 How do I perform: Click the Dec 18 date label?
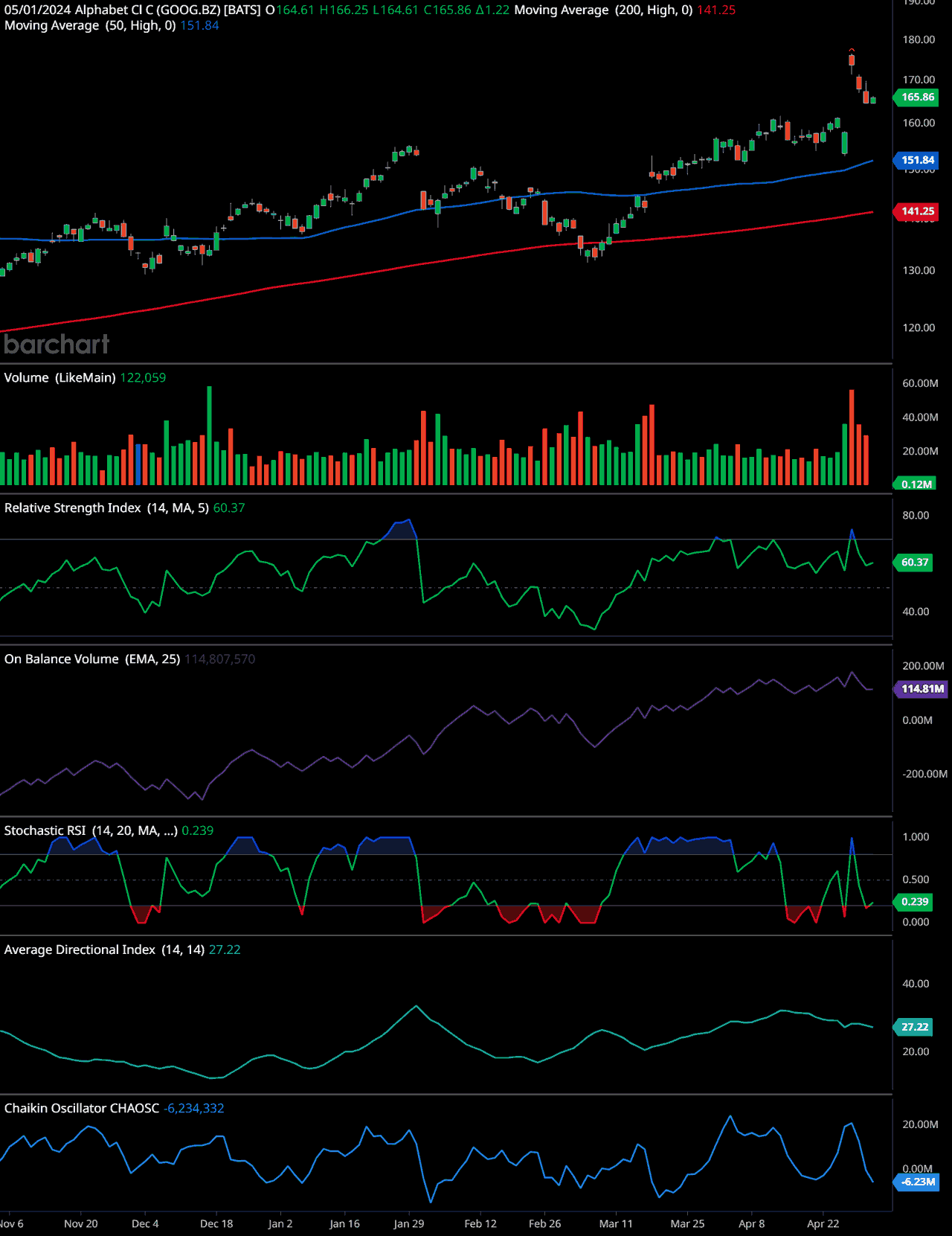point(216,1223)
